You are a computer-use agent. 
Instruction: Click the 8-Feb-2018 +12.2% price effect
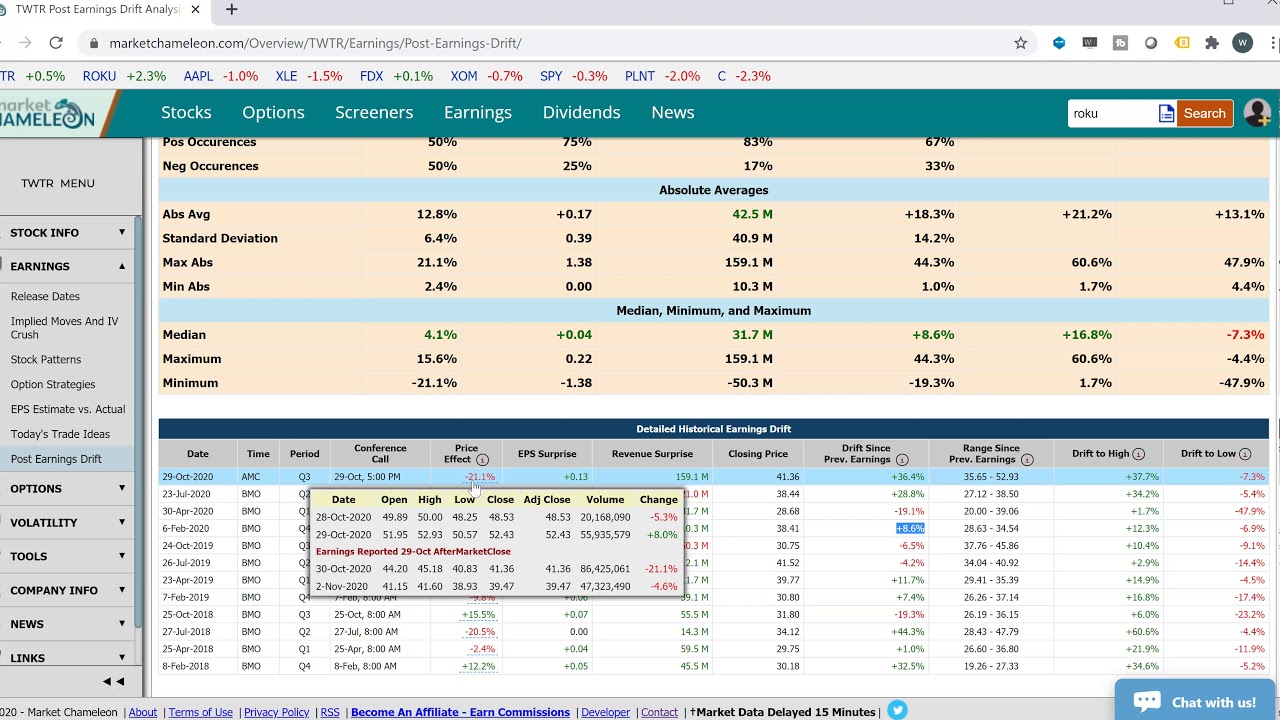coord(479,666)
